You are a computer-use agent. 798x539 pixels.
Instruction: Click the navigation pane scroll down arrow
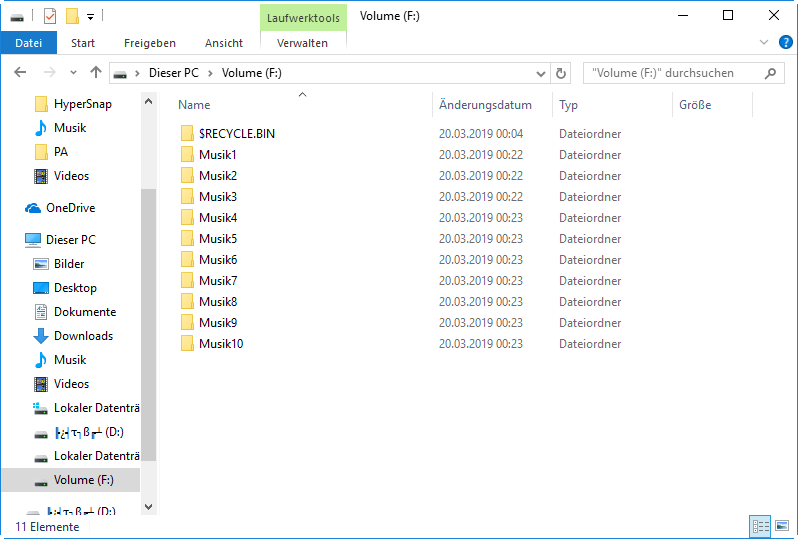click(149, 507)
